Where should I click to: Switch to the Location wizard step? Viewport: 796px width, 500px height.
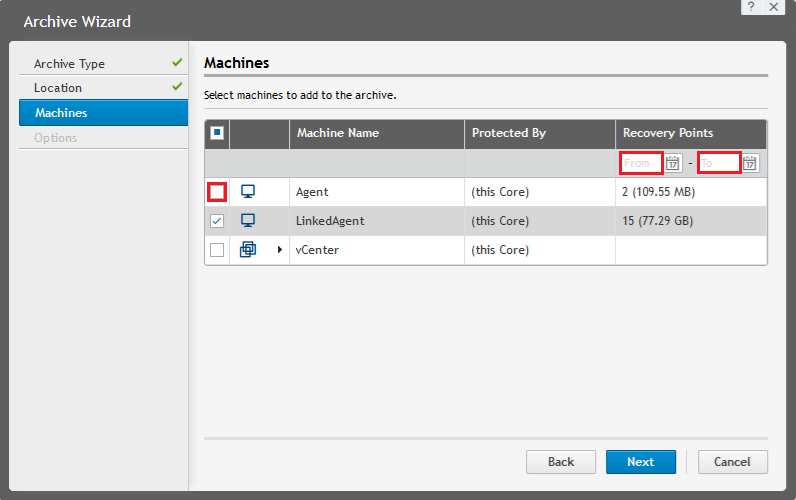[58, 88]
